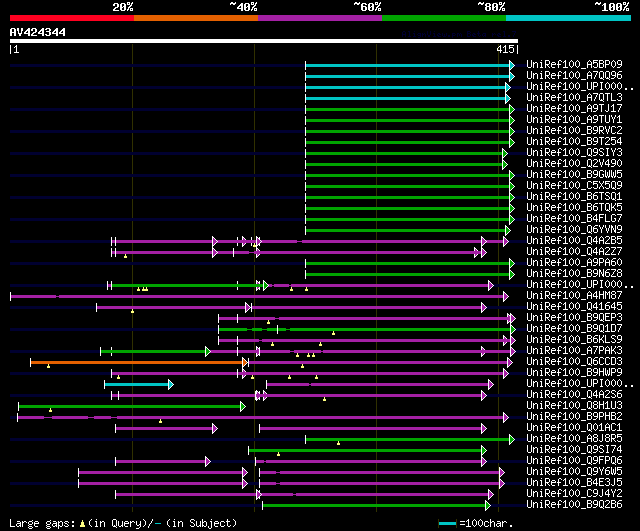The image size is (640, 531).
Task: Click the purple ~60% identity color segment
Action: click(x=320, y=18)
